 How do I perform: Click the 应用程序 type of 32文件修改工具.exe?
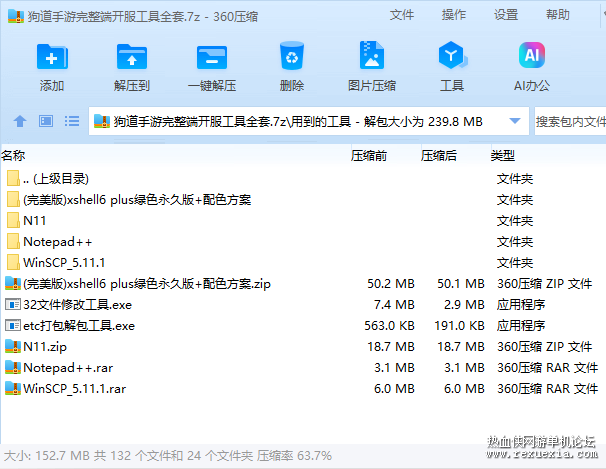tap(521, 304)
